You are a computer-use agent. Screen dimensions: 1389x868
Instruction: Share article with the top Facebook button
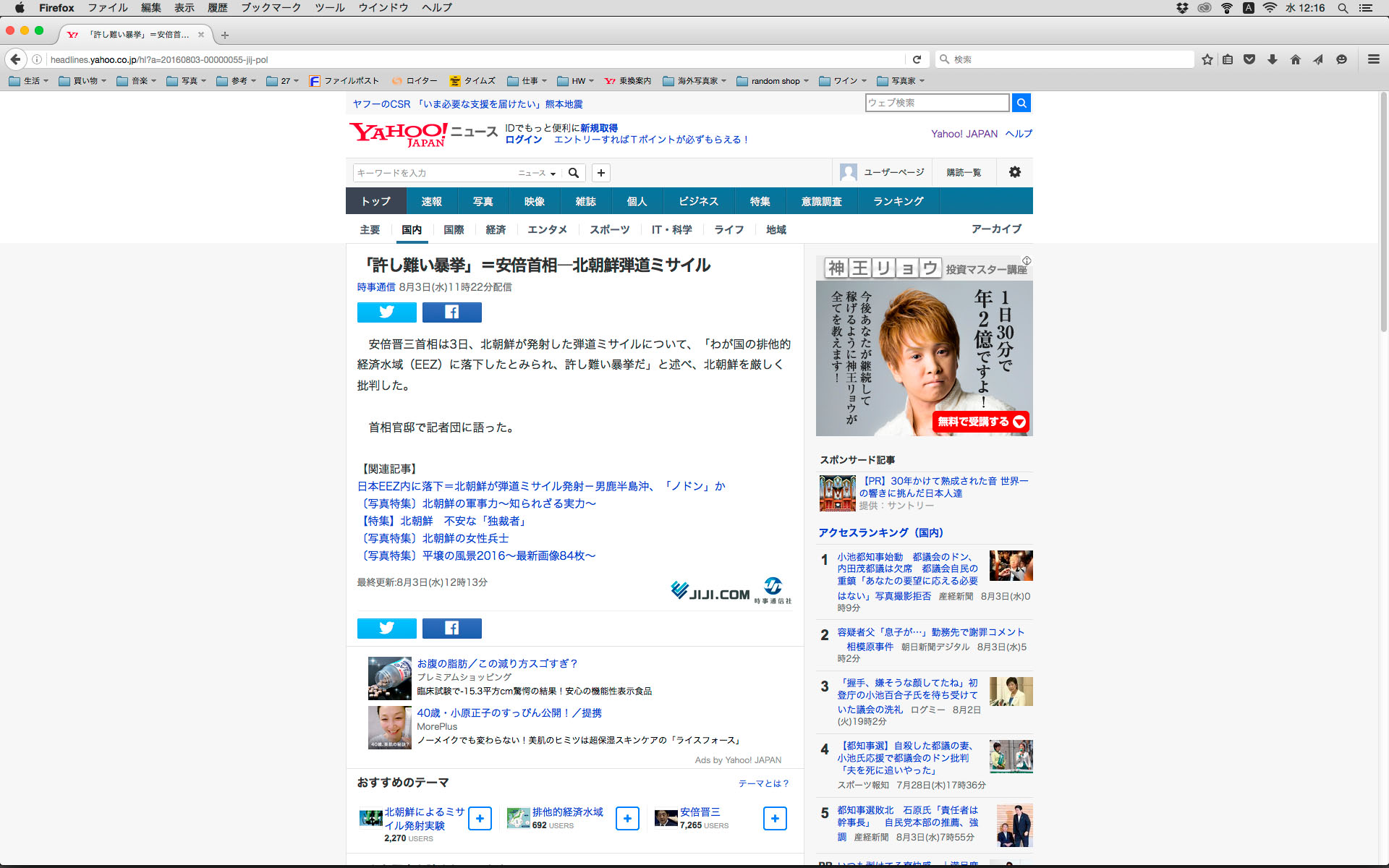[451, 312]
